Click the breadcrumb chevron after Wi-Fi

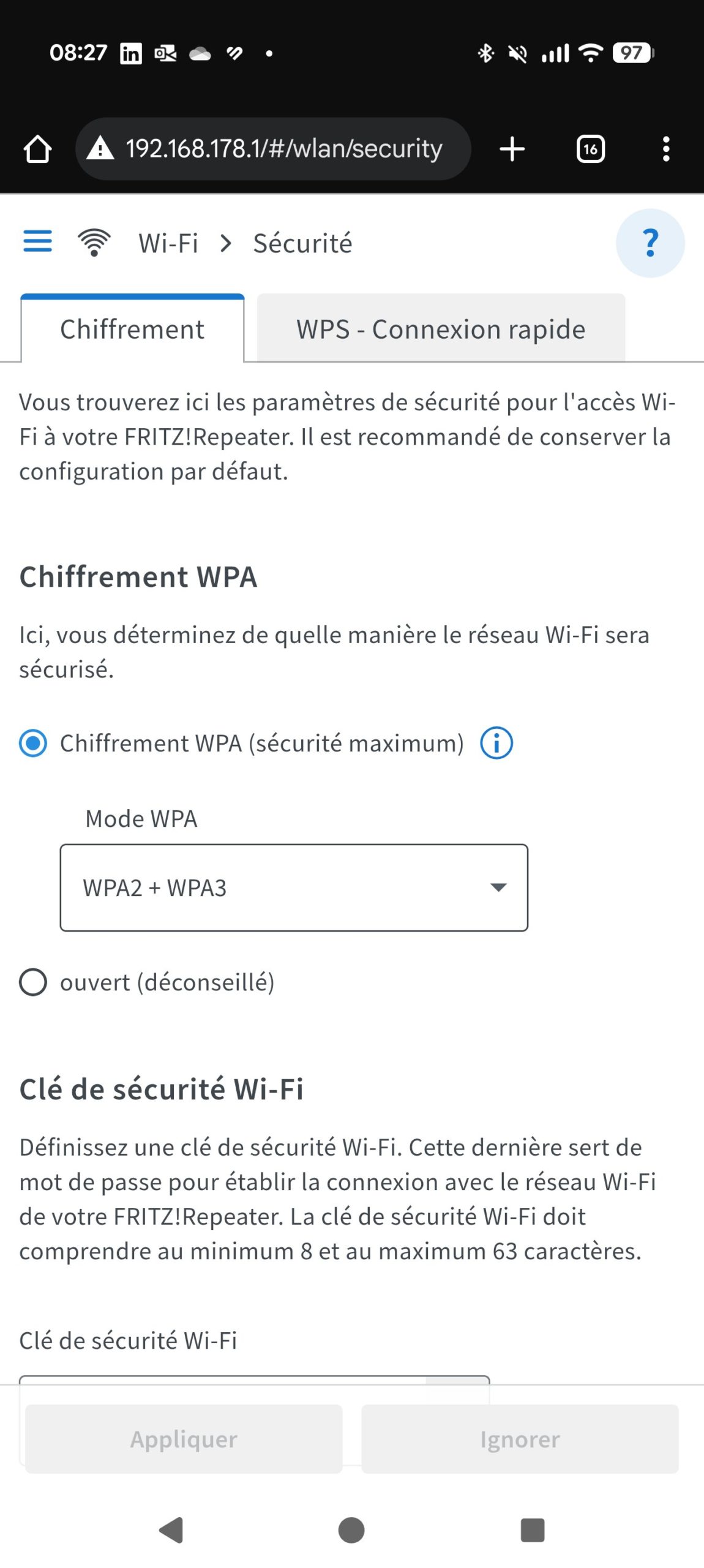226,244
